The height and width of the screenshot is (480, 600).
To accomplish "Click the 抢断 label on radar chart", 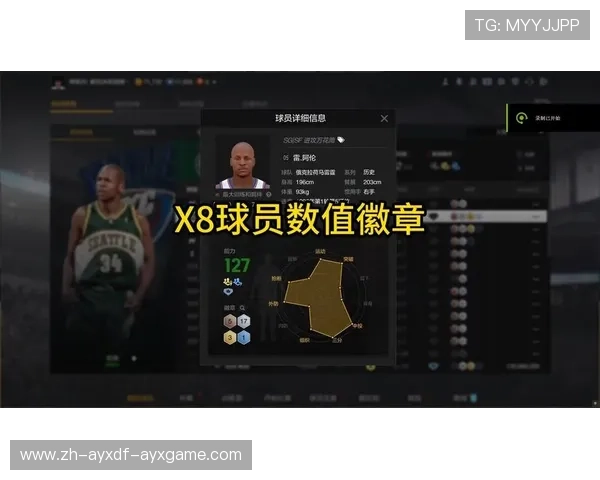I will point(276,278).
